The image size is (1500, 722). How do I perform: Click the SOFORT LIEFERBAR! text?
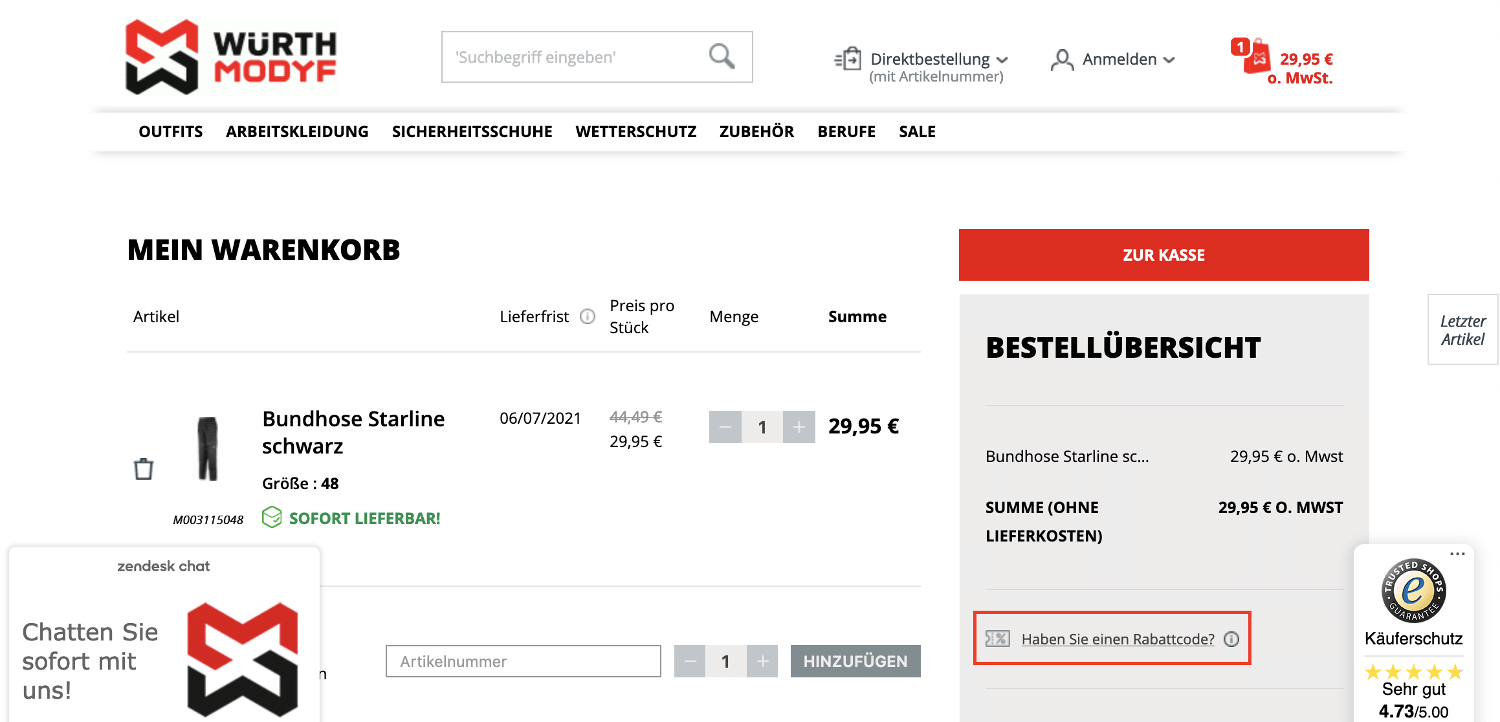click(x=365, y=518)
